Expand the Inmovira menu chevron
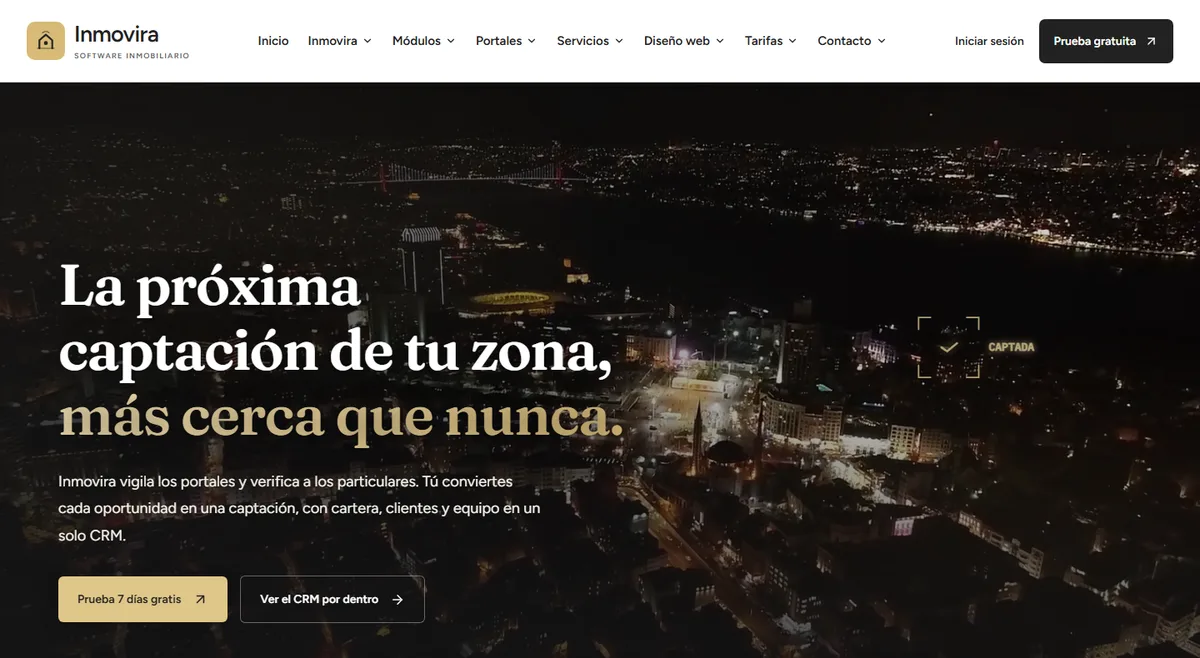1200x658 pixels. coord(367,41)
